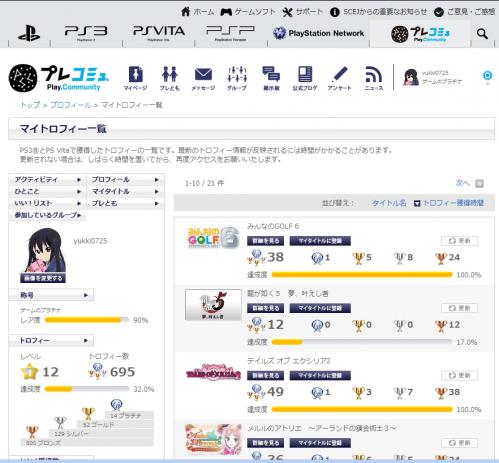Viewport: 499px width, 463px height.
Task: Register メルルのアトリエ to マイタイトル
Action: click(x=320, y=443)
